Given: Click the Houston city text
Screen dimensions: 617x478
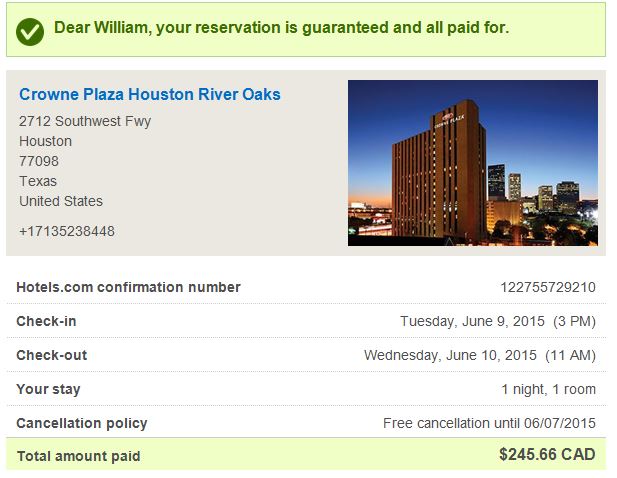Looking at the screenshot, I should click(x=45, y=141).
